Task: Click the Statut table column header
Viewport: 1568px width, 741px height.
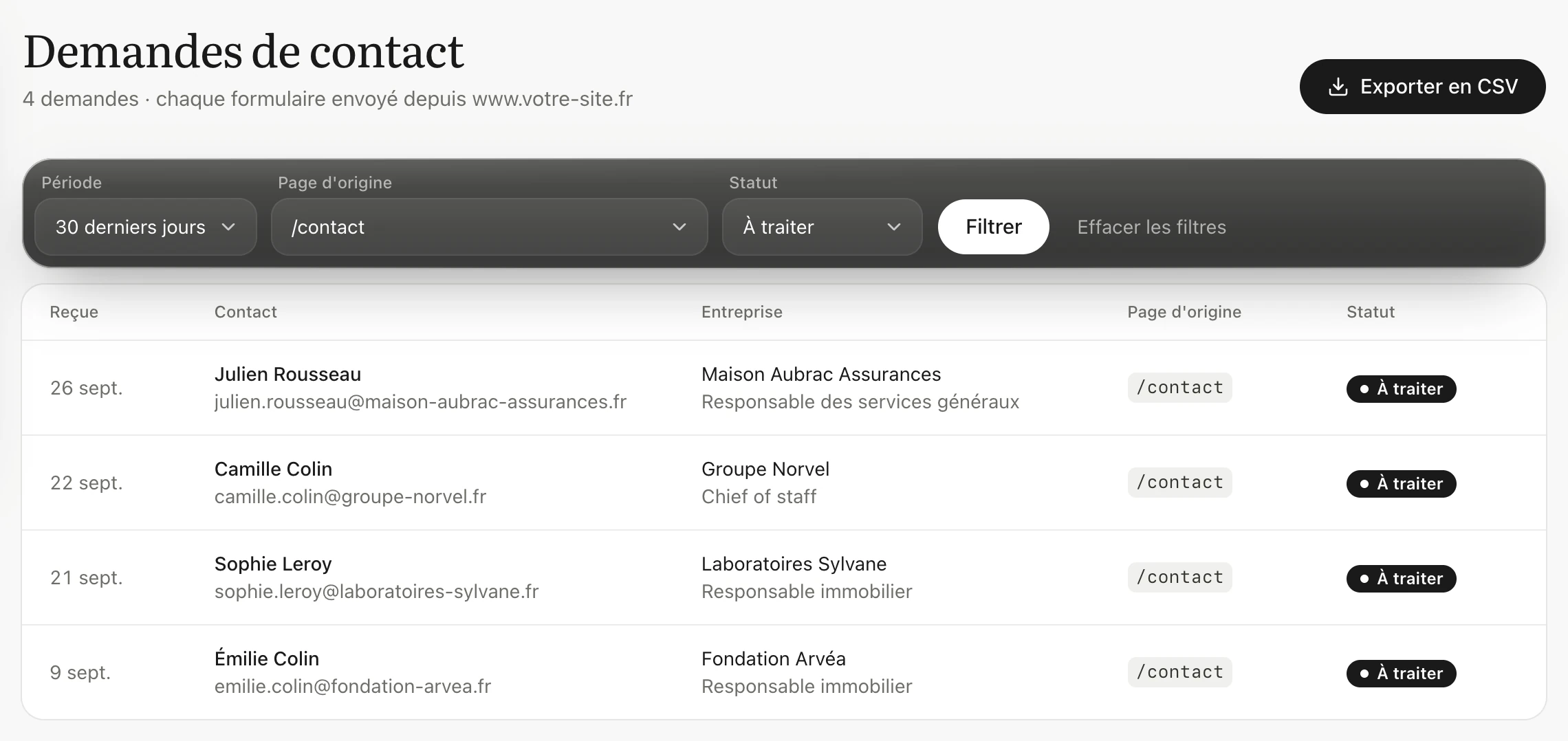Action: pos(1371,312)
